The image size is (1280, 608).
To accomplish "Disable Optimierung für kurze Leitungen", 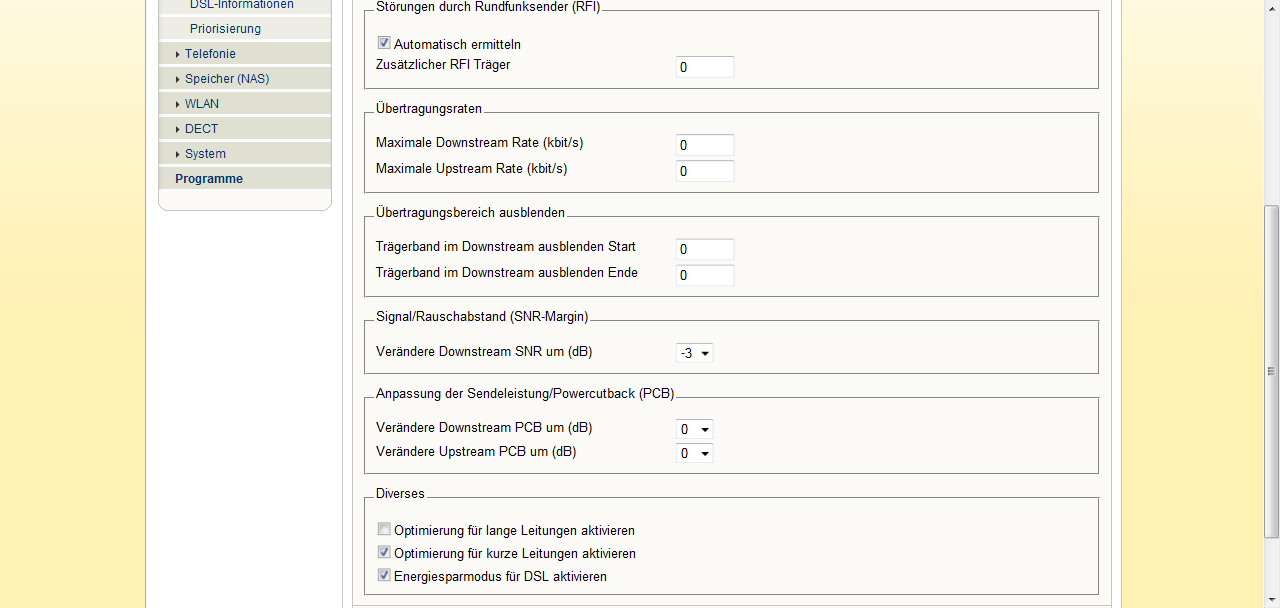I will click(384, 553).
